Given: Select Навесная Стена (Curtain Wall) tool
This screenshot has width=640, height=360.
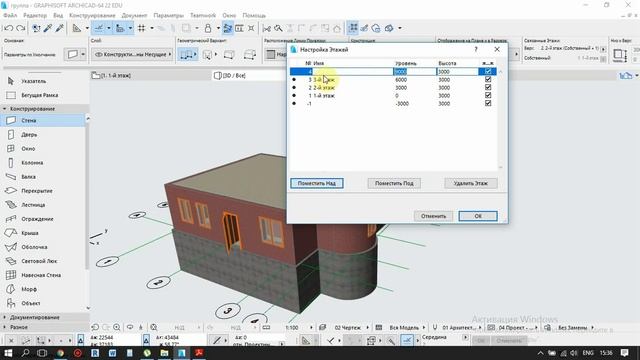Looking at the screenshot, I should (x=43, y=275).
